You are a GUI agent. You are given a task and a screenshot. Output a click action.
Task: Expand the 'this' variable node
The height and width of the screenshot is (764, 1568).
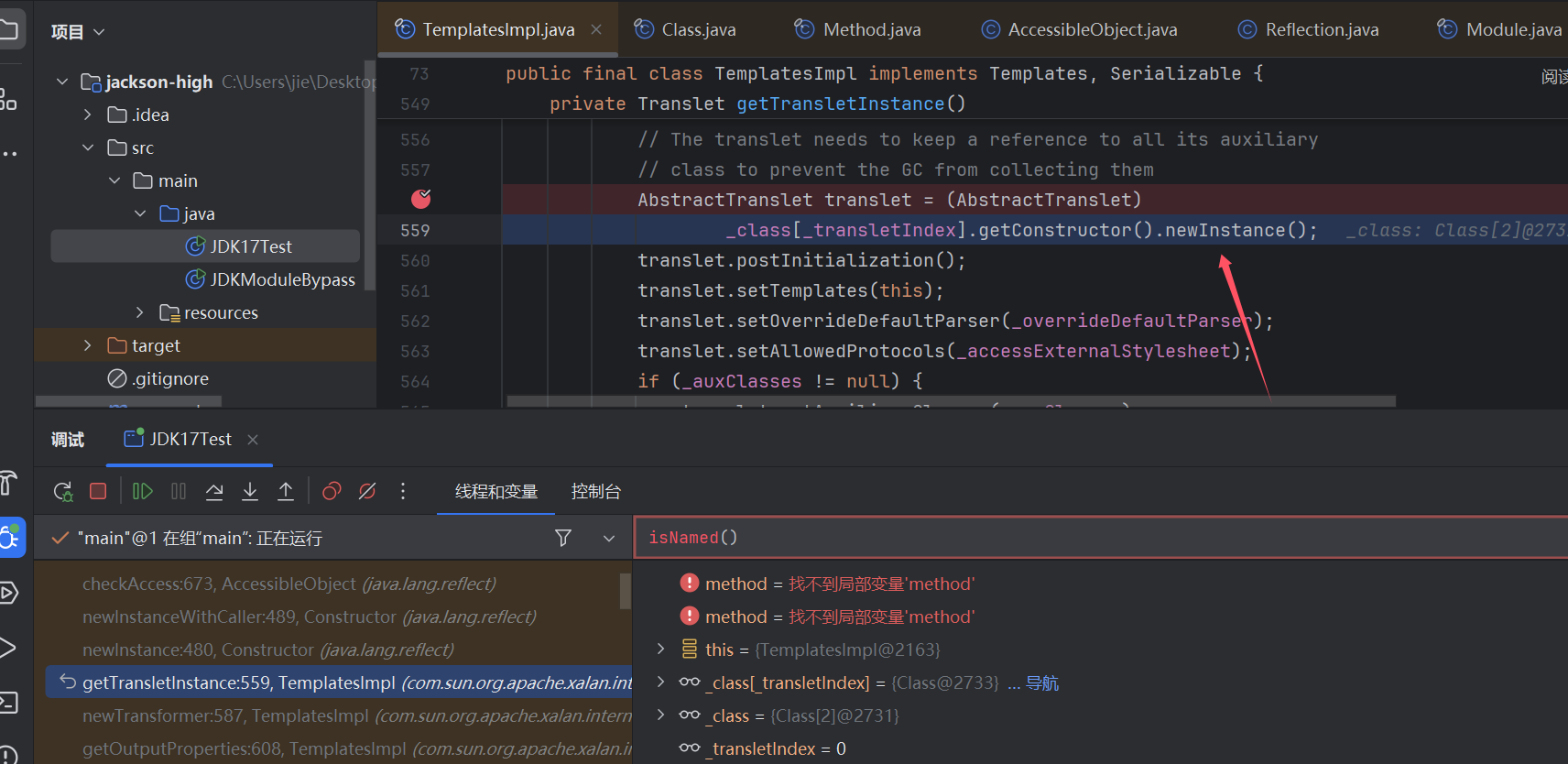tap(661, 649)
